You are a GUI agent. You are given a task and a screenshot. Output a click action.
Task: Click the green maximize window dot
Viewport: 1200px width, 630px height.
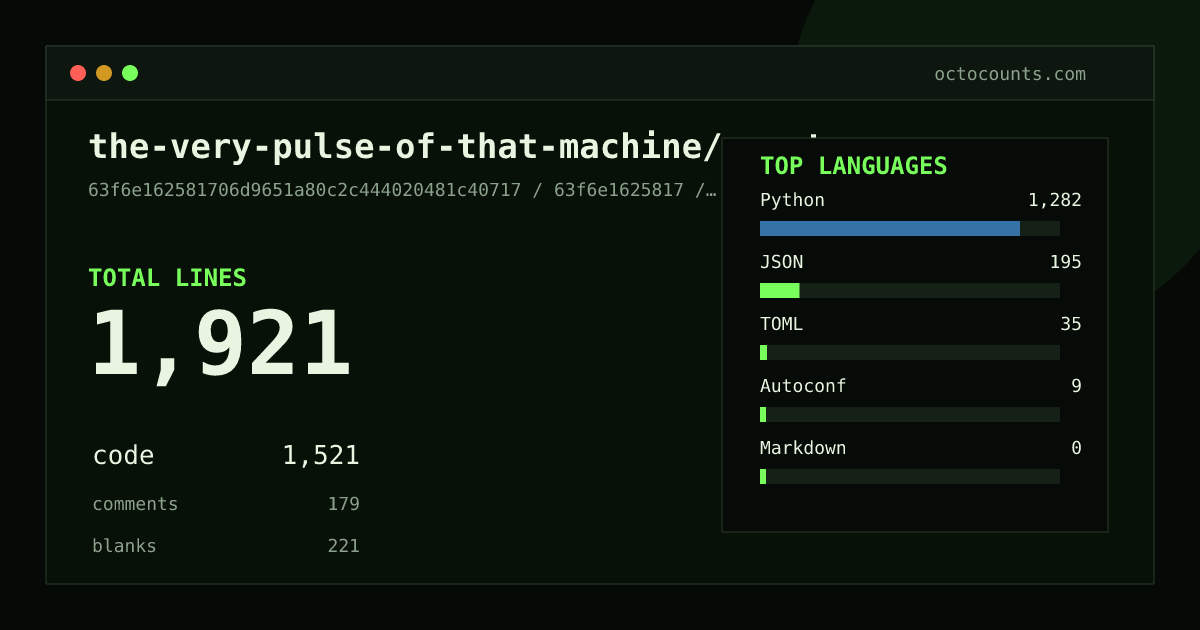[x=130, y=73]
